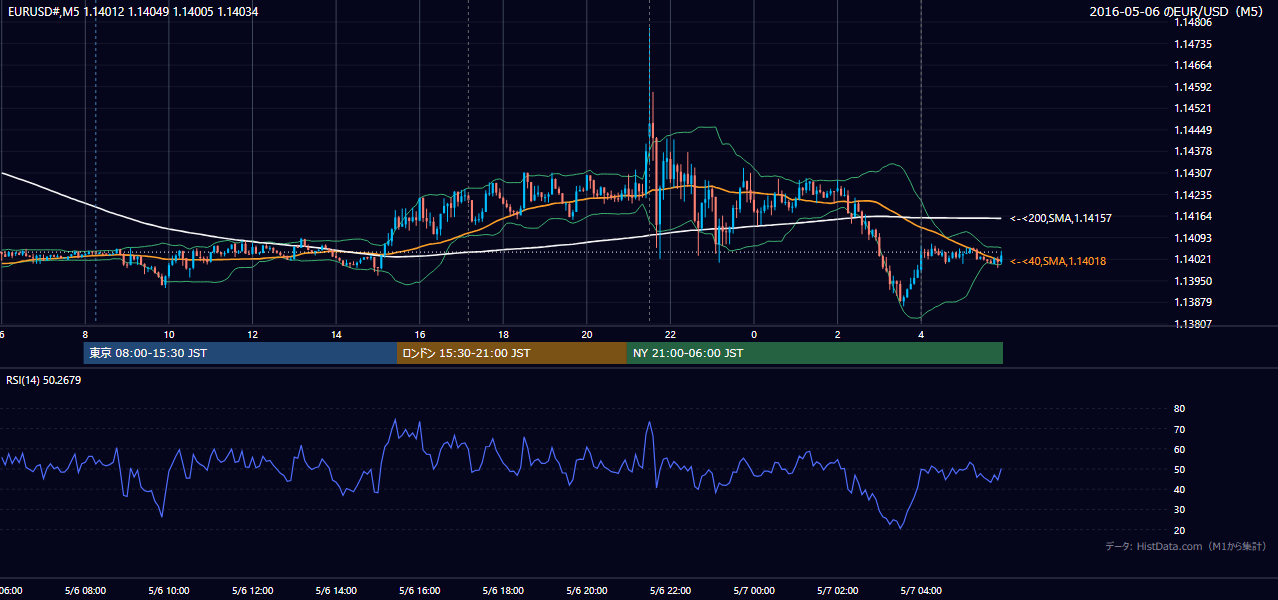Click the 5/6 22:00 bottom date label
The width and height of the screenshot is (1278, 600).
tap(670, 590)
